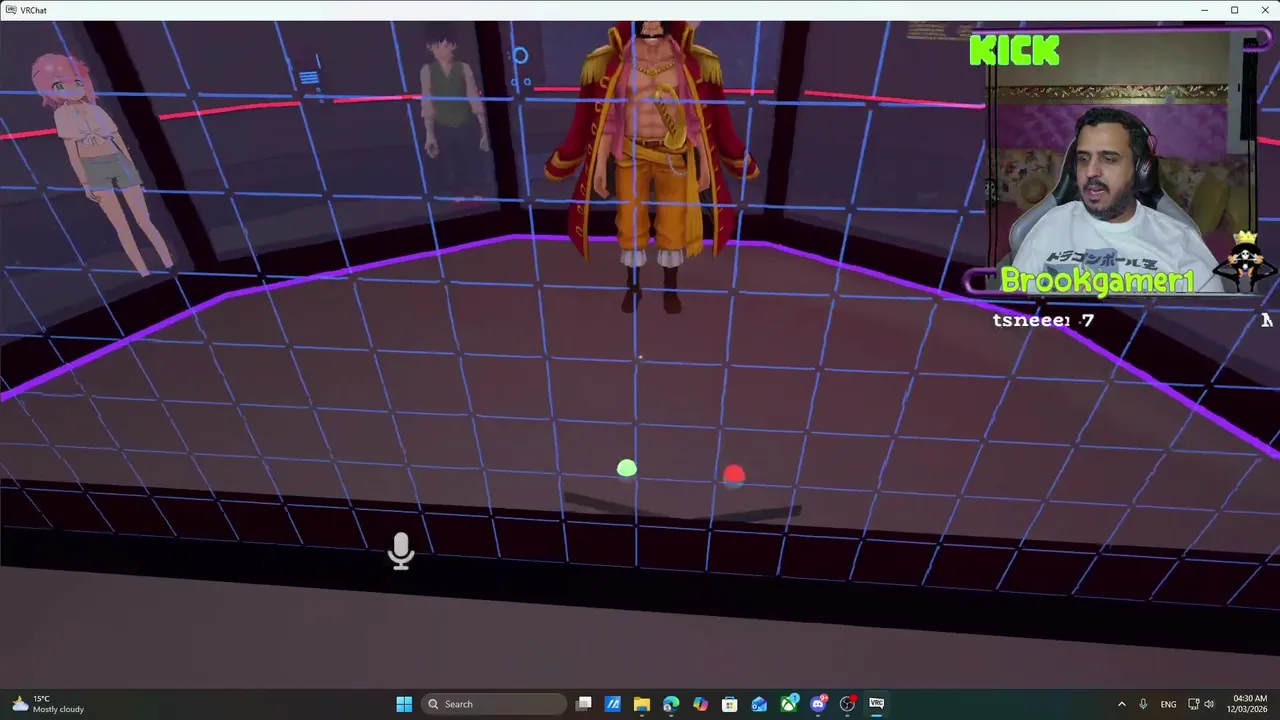Image resolution: width=1280 pixels, height=720 pixels.
Task: Open the clock showing 04:30 AM
Action: [x=1247, y=704]
